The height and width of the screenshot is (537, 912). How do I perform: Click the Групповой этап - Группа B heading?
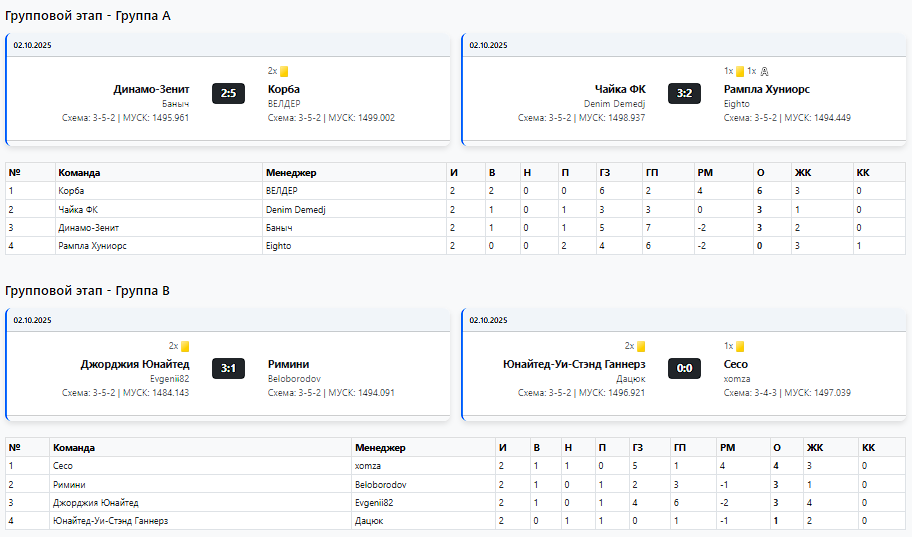pyautogui.click(x=88, y=291)
